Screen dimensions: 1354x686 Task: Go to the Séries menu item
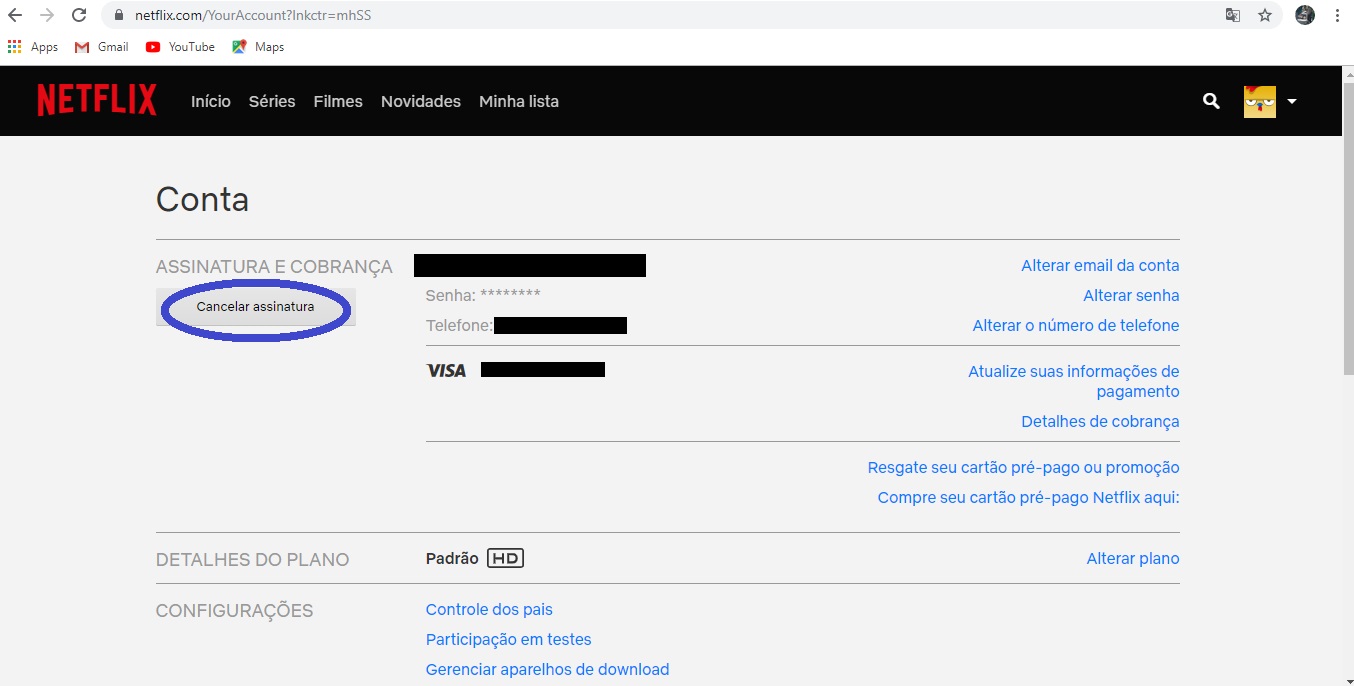coord(272,101)
